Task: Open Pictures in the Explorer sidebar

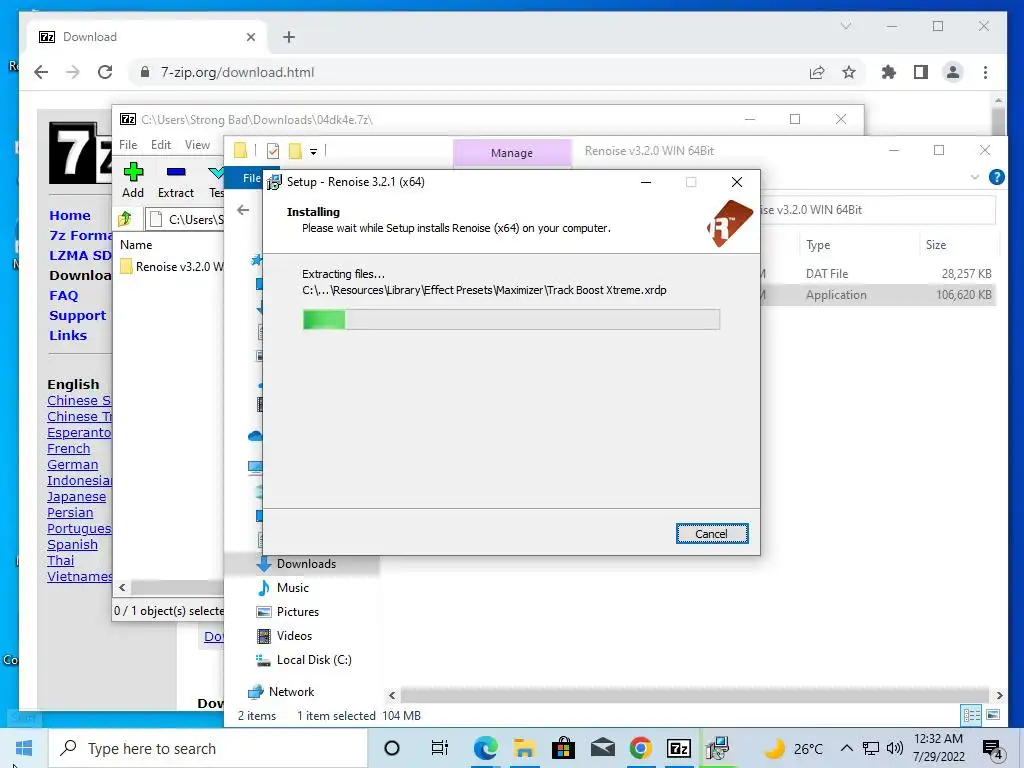Action: pyautogui.click(x=298, y=612)
